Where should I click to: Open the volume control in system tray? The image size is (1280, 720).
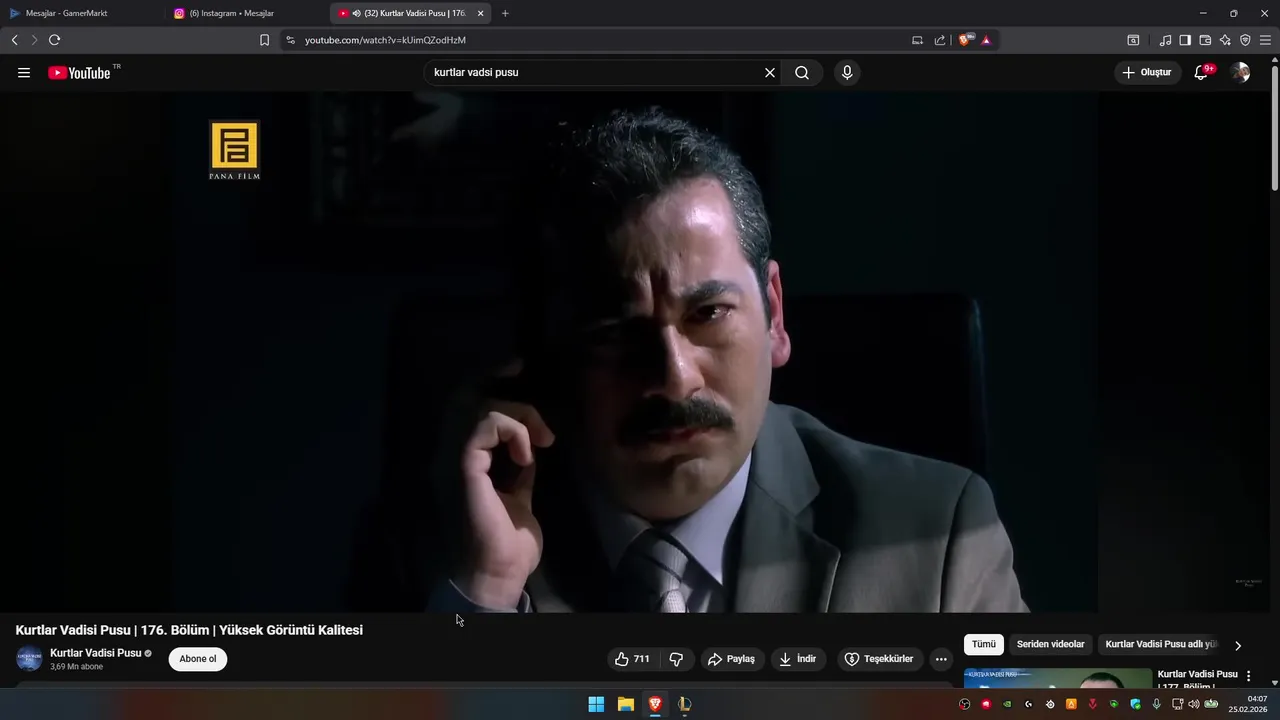point(1194,704)
